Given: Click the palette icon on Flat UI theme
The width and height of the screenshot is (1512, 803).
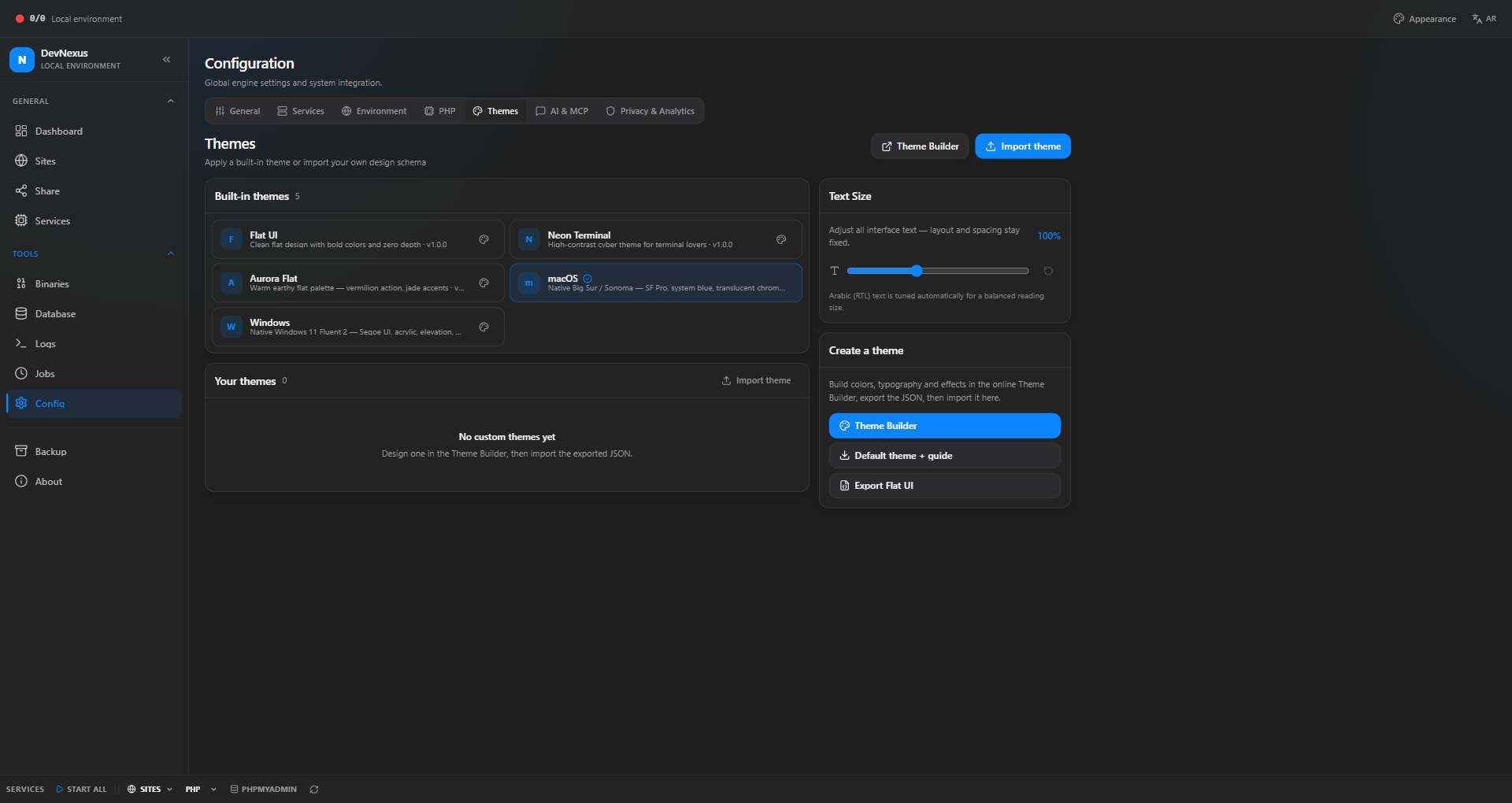Looking at the screenshot, I should 484,239.
